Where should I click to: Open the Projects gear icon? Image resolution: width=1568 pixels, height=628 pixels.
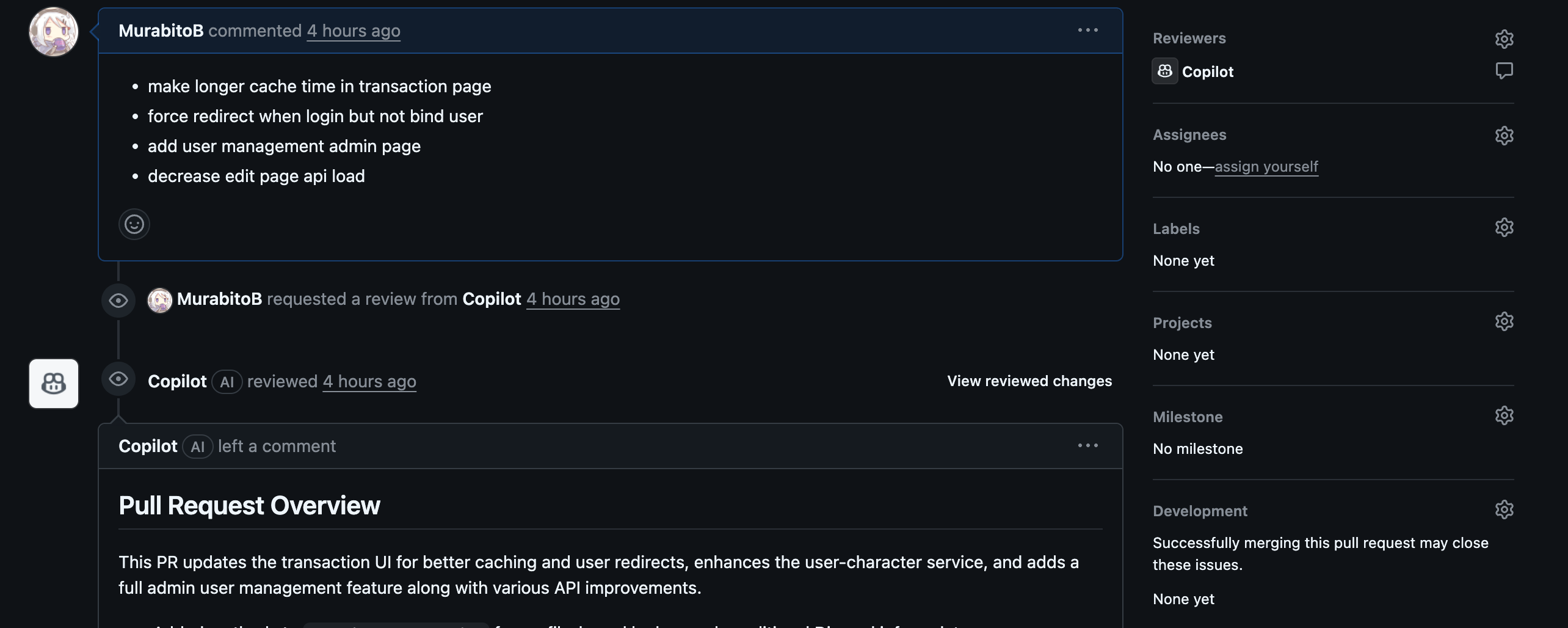point(1504,321)
